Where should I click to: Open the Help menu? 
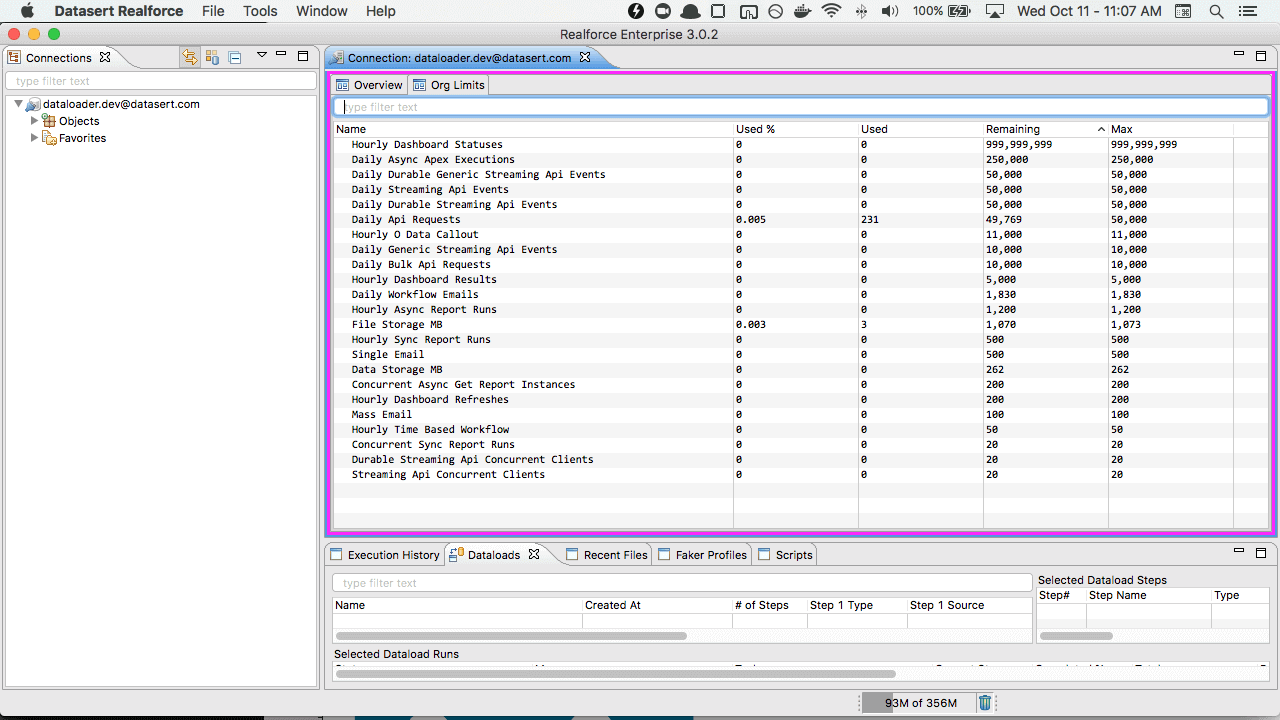point(381,11)
